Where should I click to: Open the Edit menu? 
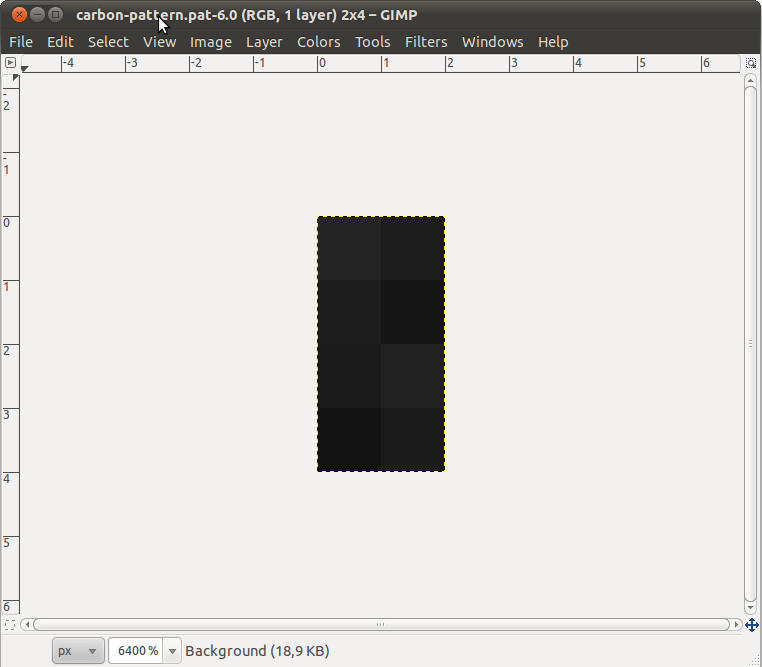(x=60, y=42)
